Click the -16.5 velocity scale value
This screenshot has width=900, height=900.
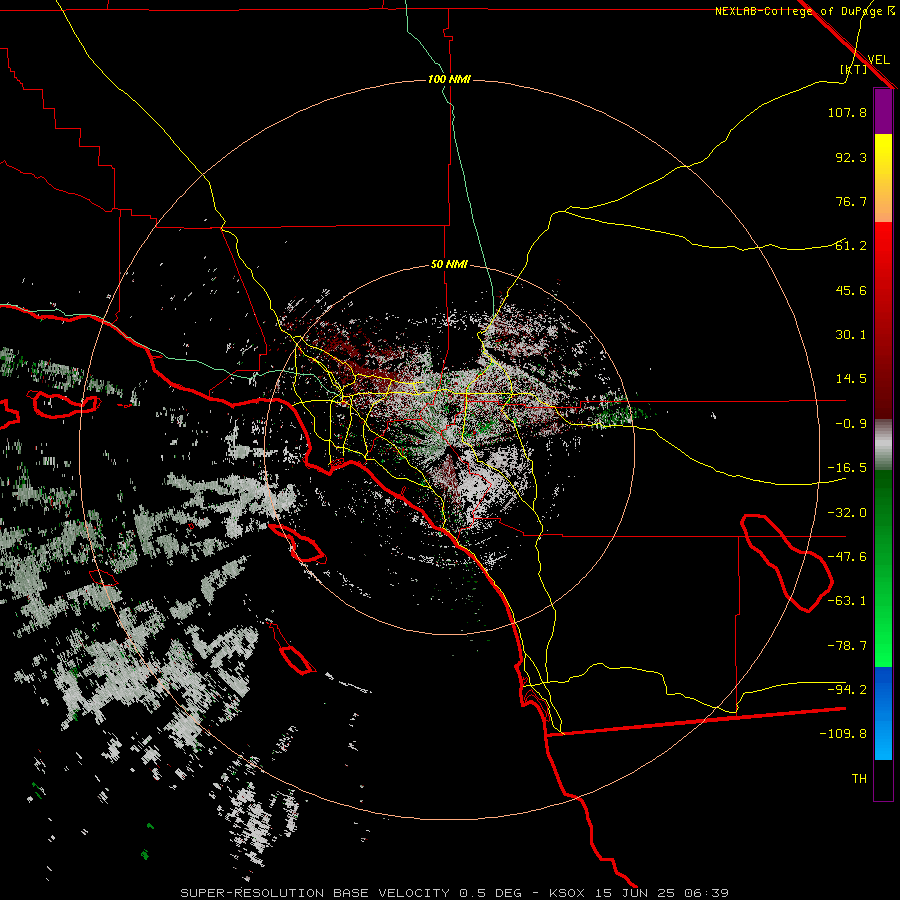(847, 468)
